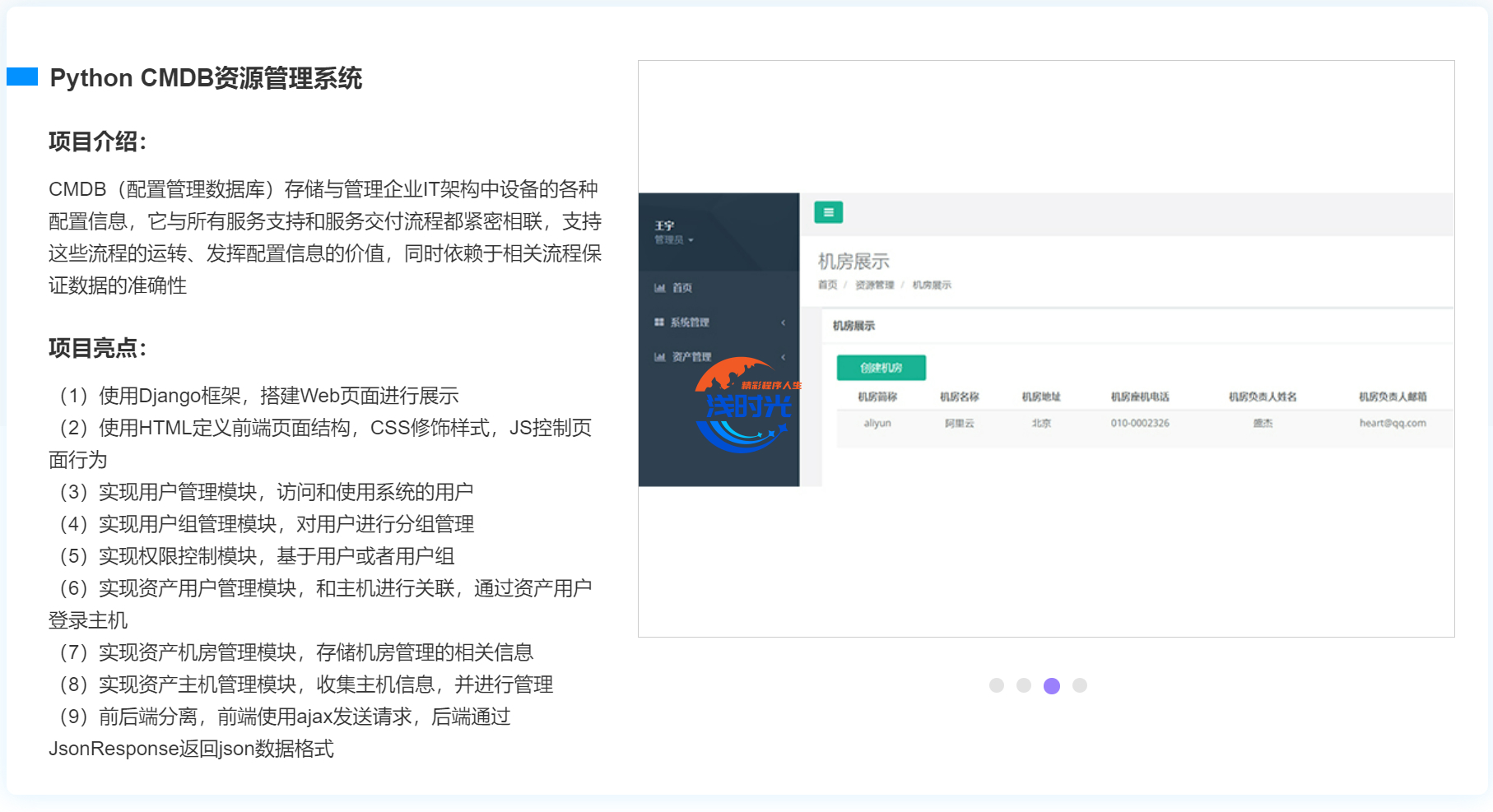The image size is (1493, 812).
Task: Click the chart icon beside 资产管理
Action: [659, 357]
